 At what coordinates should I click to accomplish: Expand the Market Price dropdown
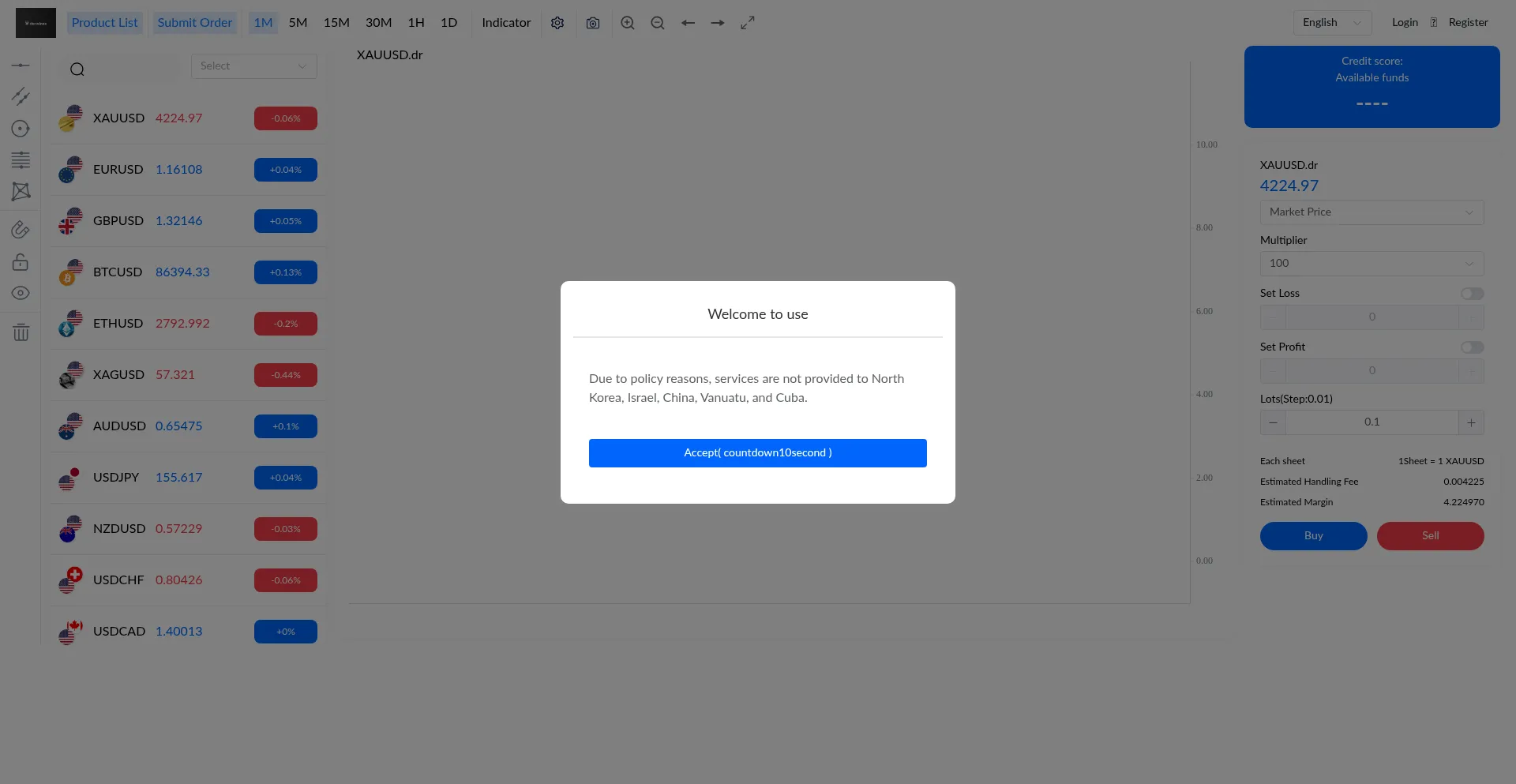[x=1372, y=212]
